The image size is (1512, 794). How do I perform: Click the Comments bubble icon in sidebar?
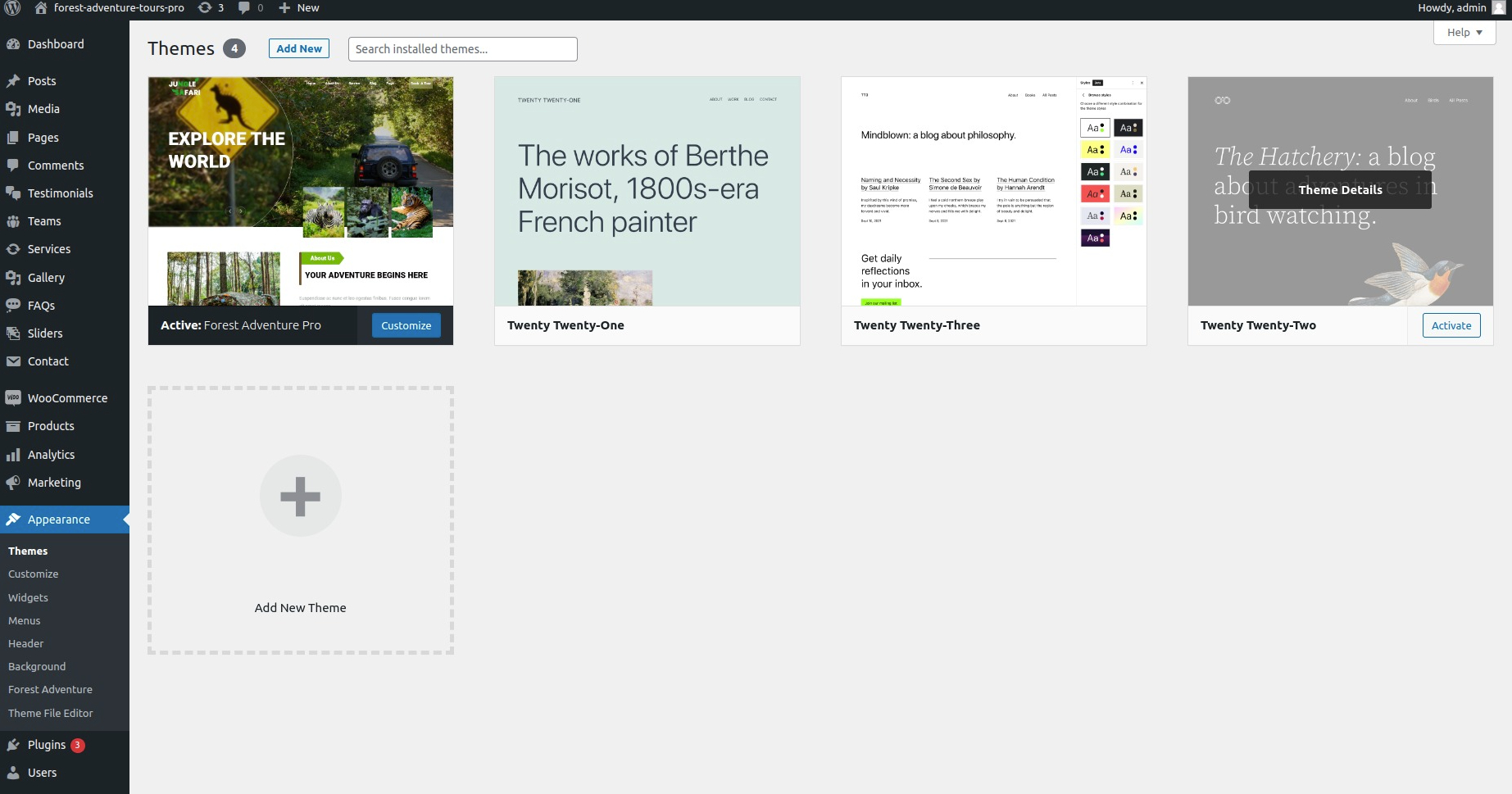[13, 166]
